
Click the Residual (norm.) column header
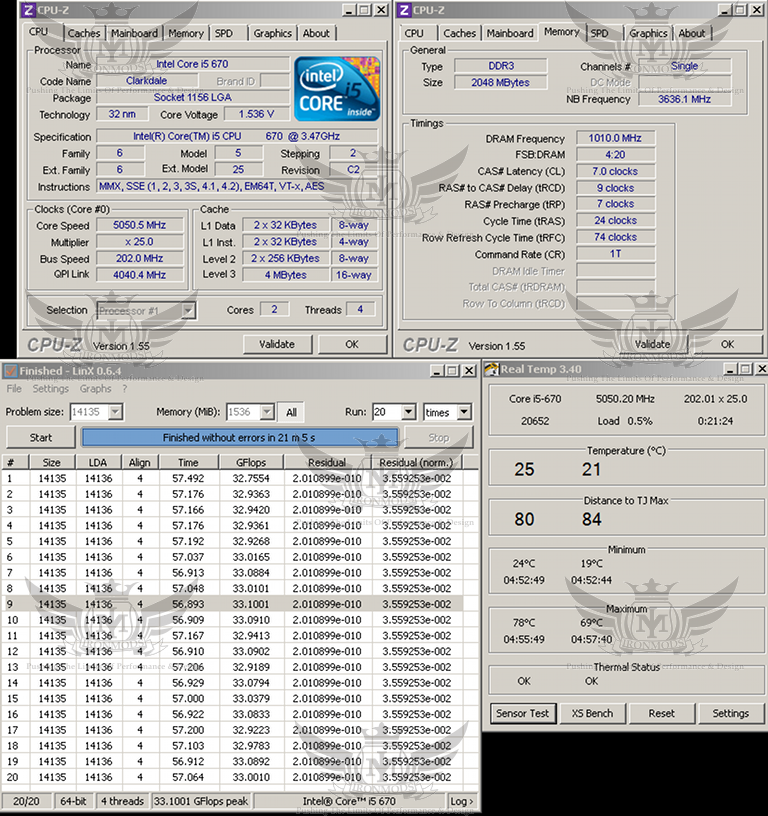[416, 463]
